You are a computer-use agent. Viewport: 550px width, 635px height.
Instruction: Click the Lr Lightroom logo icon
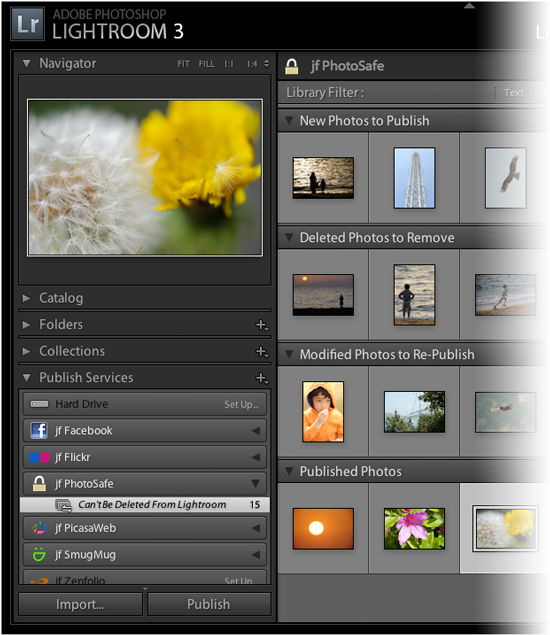tap(28, 24)
